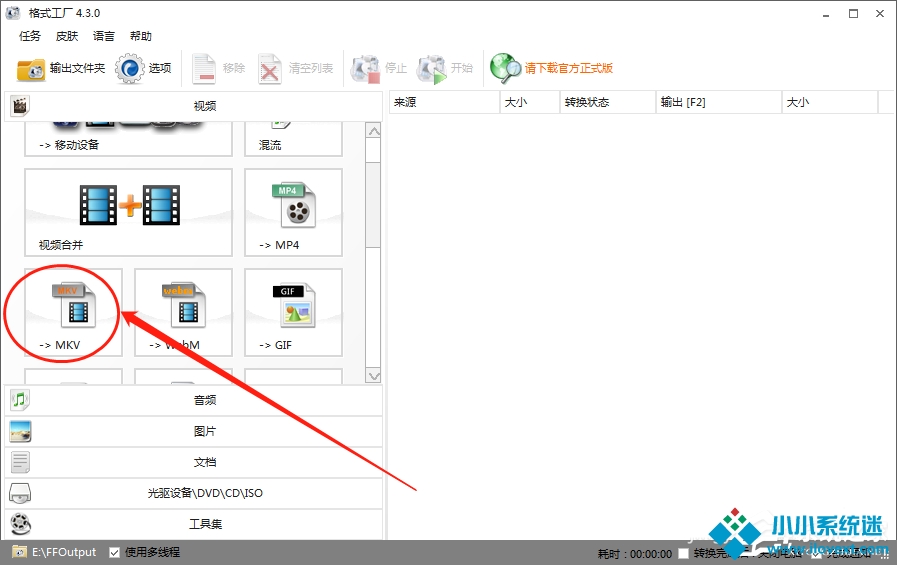
Task: Click the WebM conversion icon
Action: pyautogui.click(x=183, y=311)
